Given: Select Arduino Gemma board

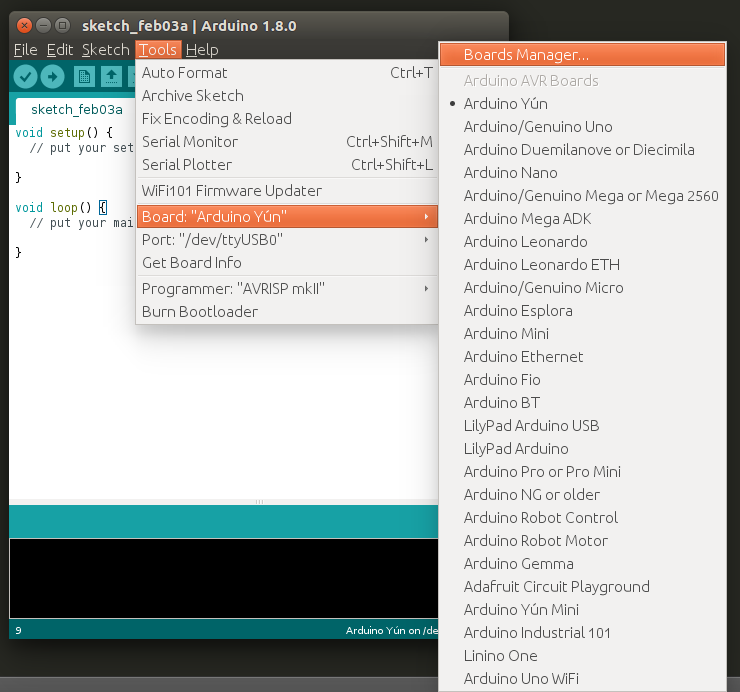Looking at the screenshot, I should pyautogui.click(x=582, y=564).
